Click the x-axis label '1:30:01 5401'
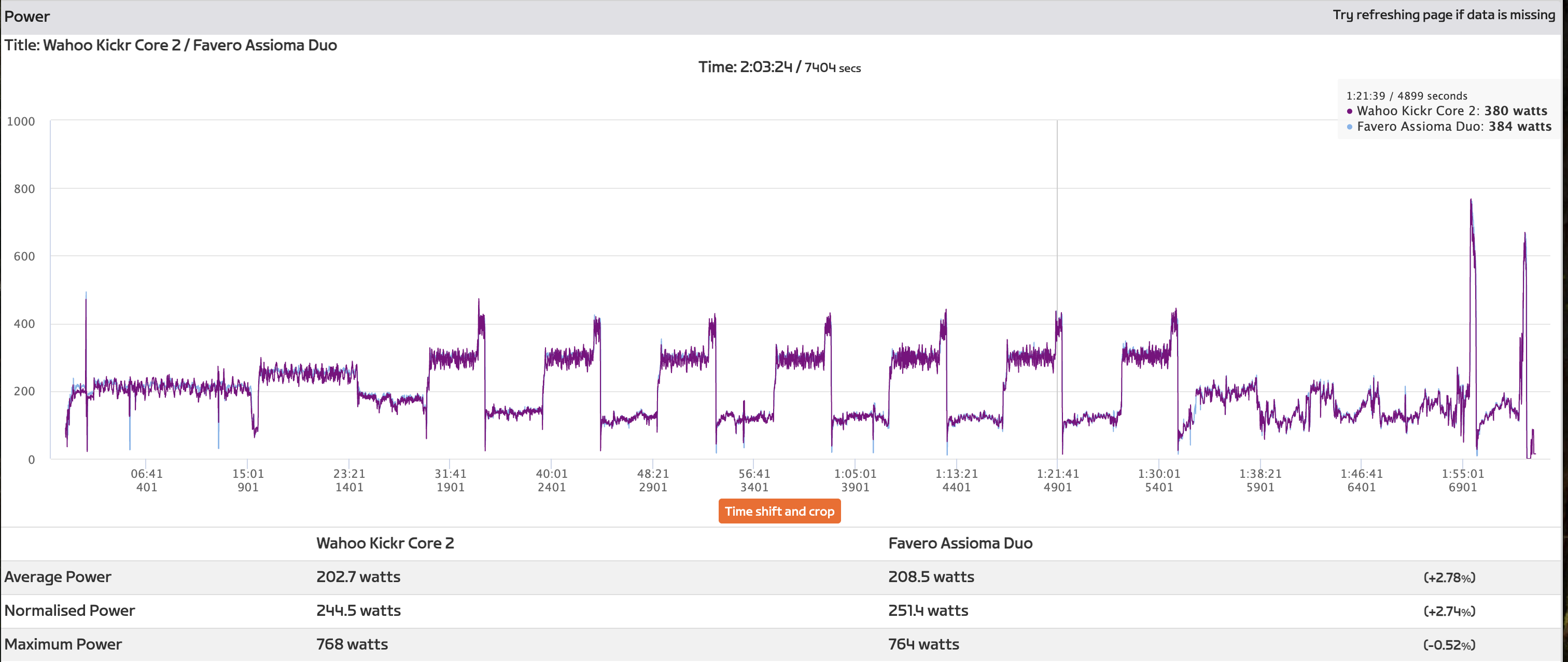The image size is (1568, 662). [1159, 480]
